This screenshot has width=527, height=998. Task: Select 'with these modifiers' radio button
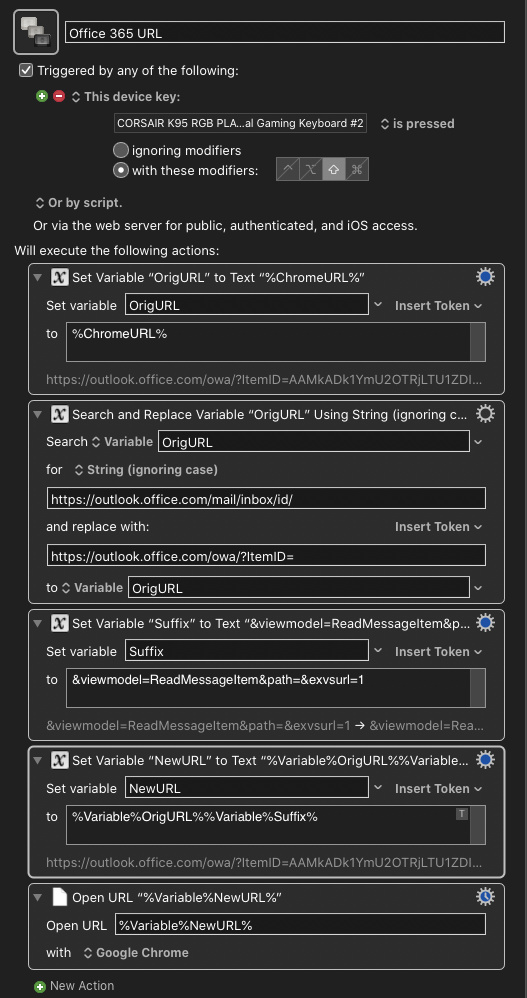[120, 171]
